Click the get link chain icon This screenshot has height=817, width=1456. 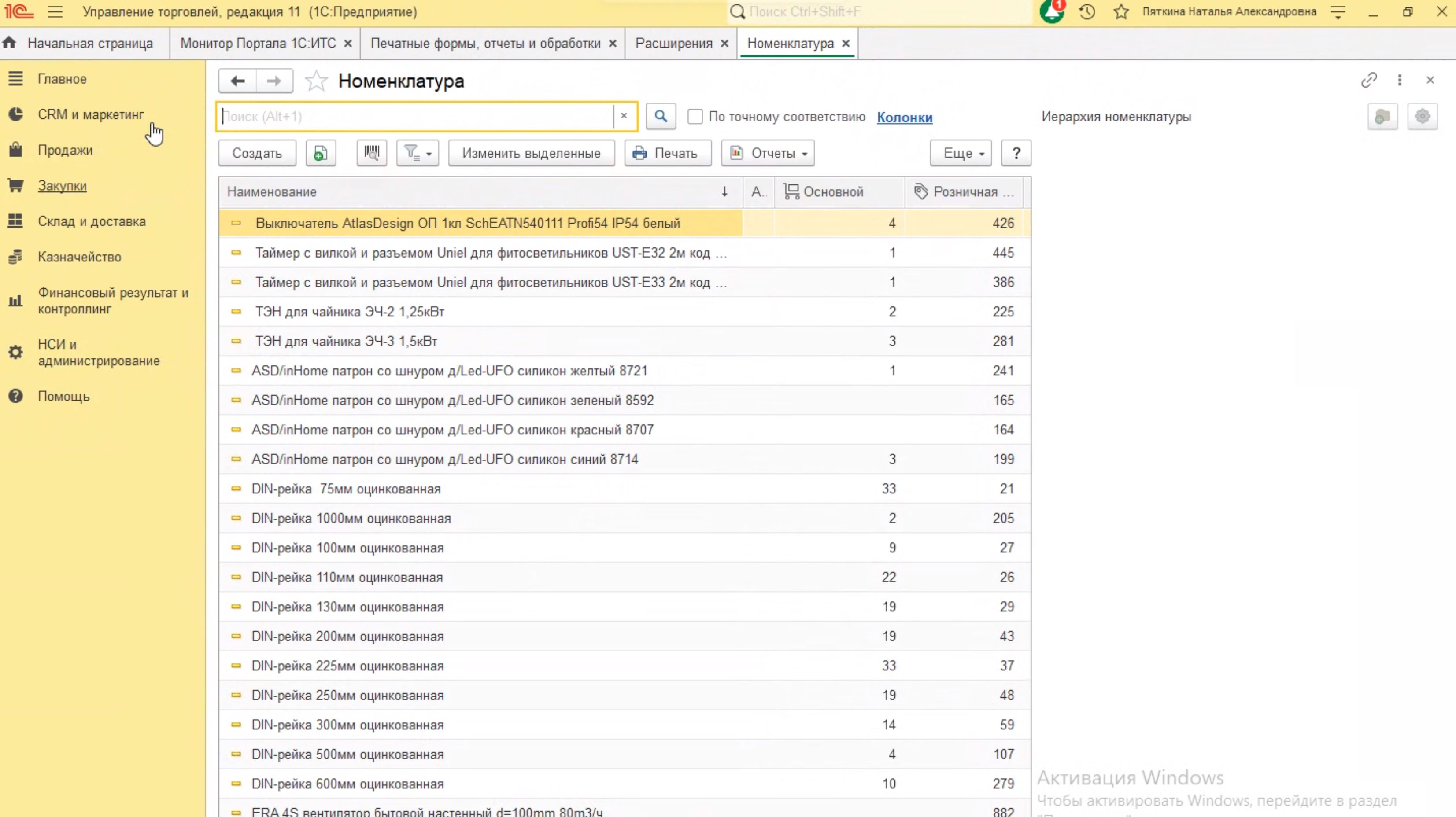click(x=1368, y=80)
